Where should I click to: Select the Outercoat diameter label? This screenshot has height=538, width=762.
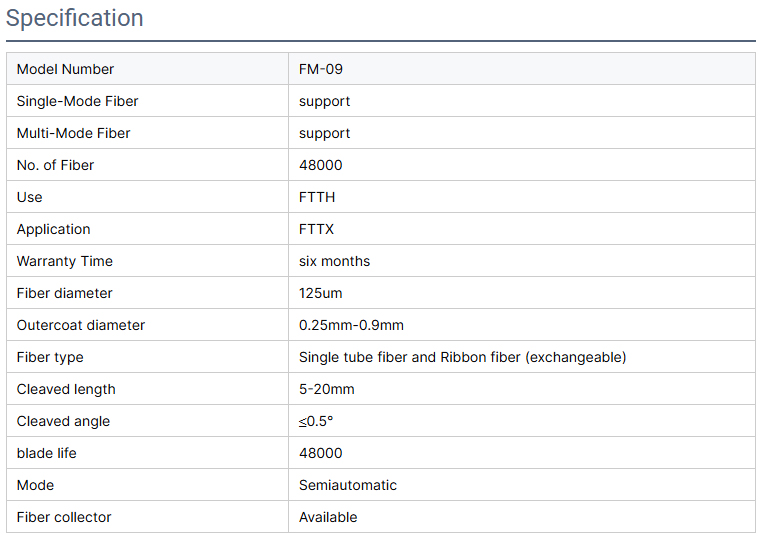pyautogui.click(x=81, y=325)
